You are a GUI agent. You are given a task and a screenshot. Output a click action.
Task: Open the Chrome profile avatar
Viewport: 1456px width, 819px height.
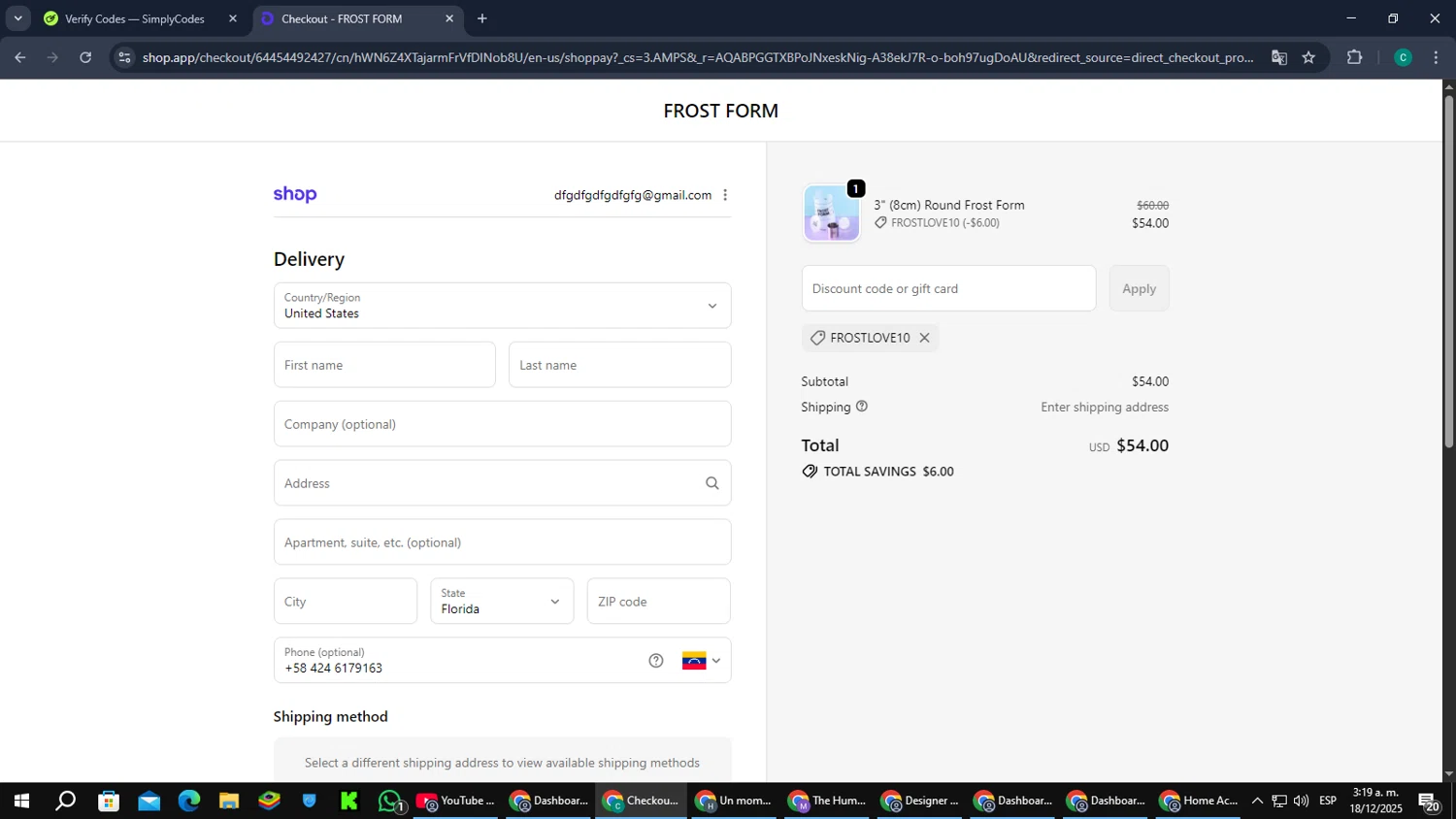pyautogui.click(x=1403, y=57)
